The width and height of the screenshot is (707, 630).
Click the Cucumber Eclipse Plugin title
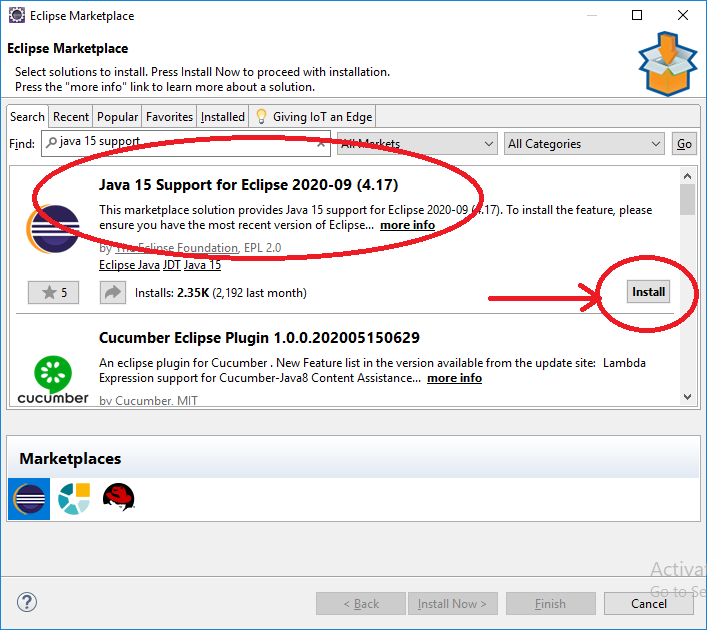(259, 338)
